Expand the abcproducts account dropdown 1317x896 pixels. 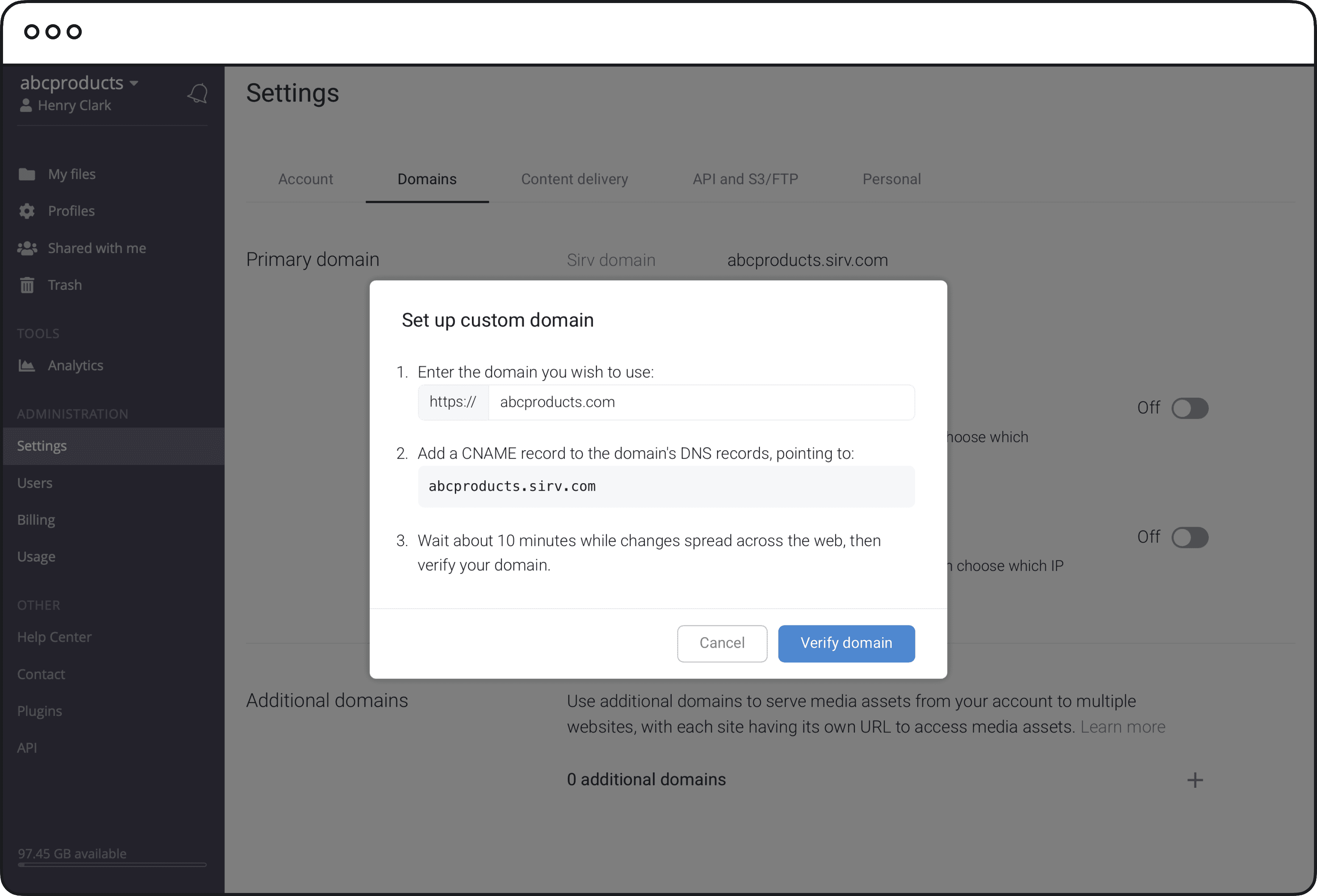pos(134,83)
